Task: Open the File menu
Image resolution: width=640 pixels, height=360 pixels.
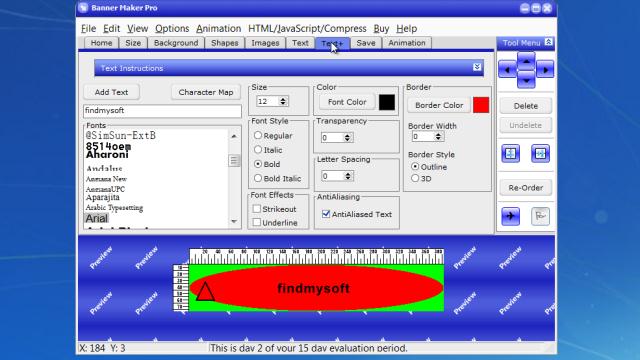Action: tap(89, 29)
